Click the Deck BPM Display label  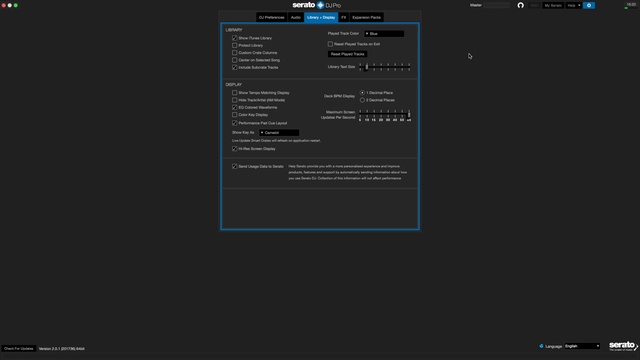pyautogui.click(x=339, y=96)
